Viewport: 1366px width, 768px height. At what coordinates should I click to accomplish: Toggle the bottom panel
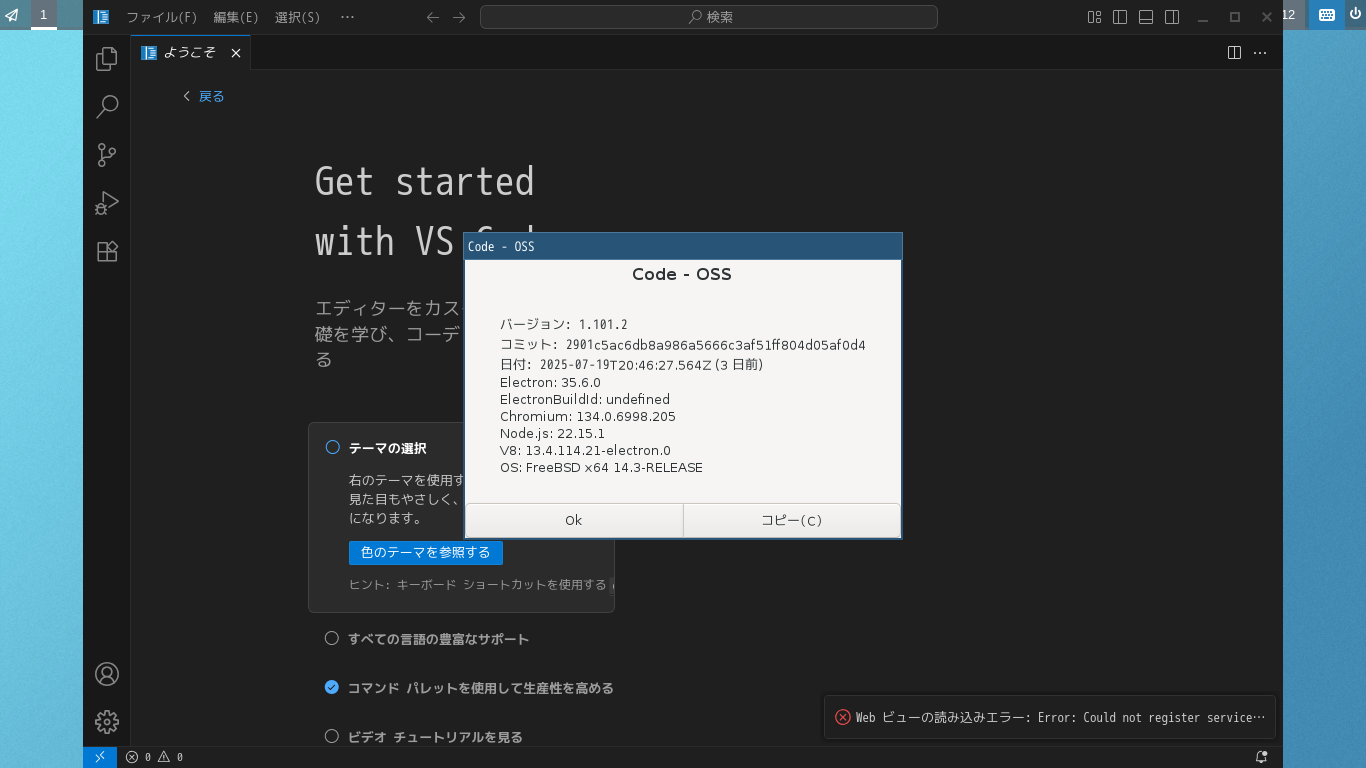(1147, 17)
